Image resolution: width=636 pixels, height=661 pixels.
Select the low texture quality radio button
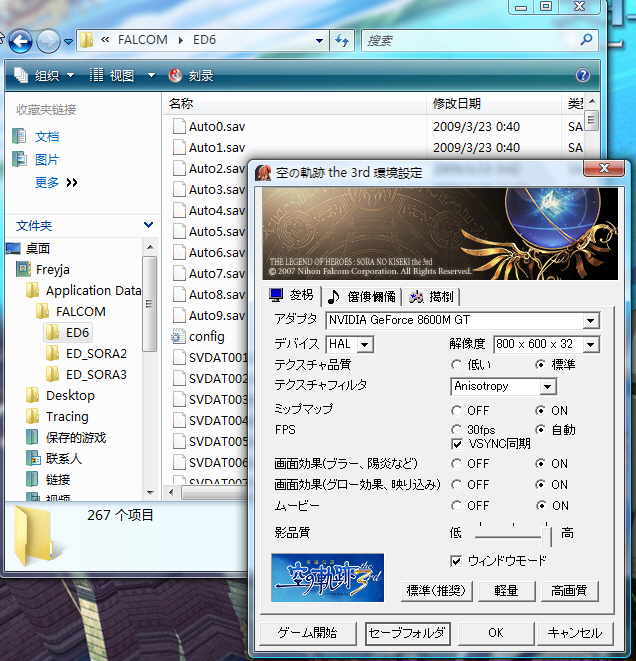(x=456, y=364)
